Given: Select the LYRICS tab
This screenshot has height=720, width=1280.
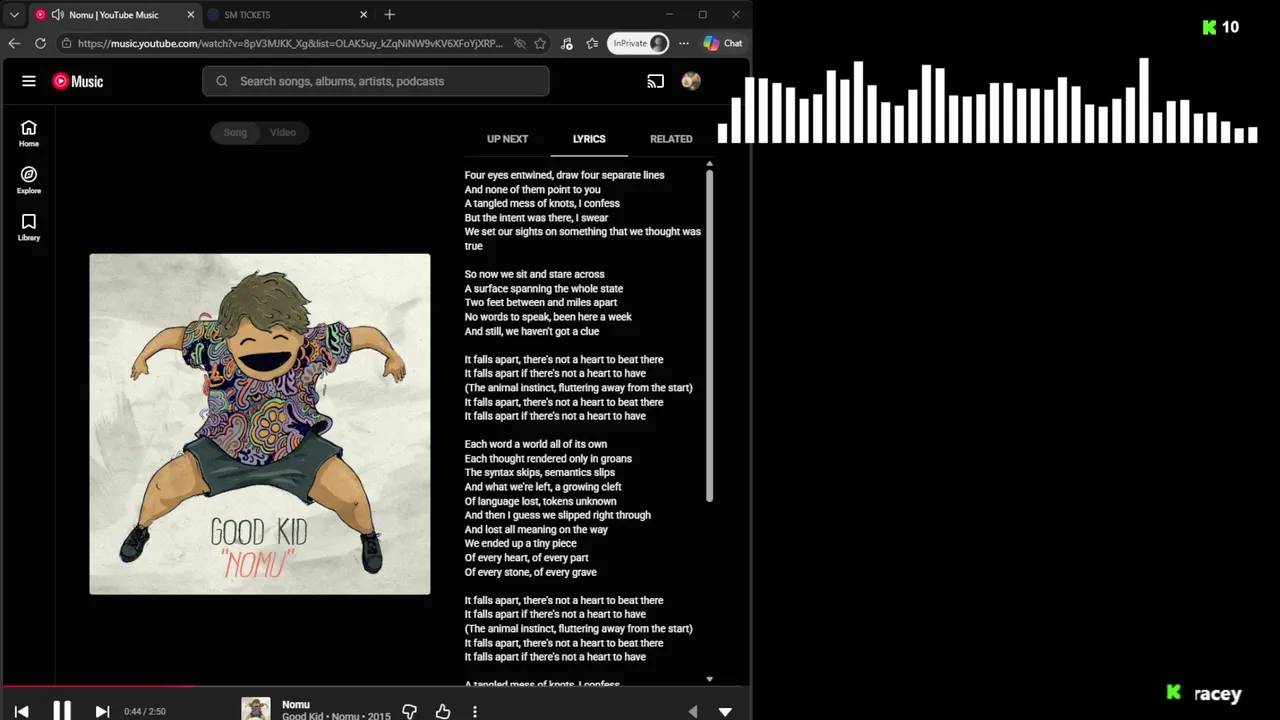Looking at the screenshot, I should (x=589, y=139).
